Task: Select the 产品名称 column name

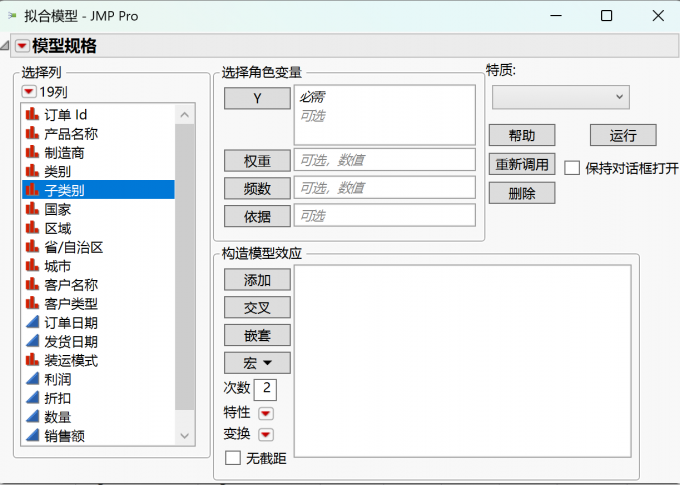Action: [71, 133]
